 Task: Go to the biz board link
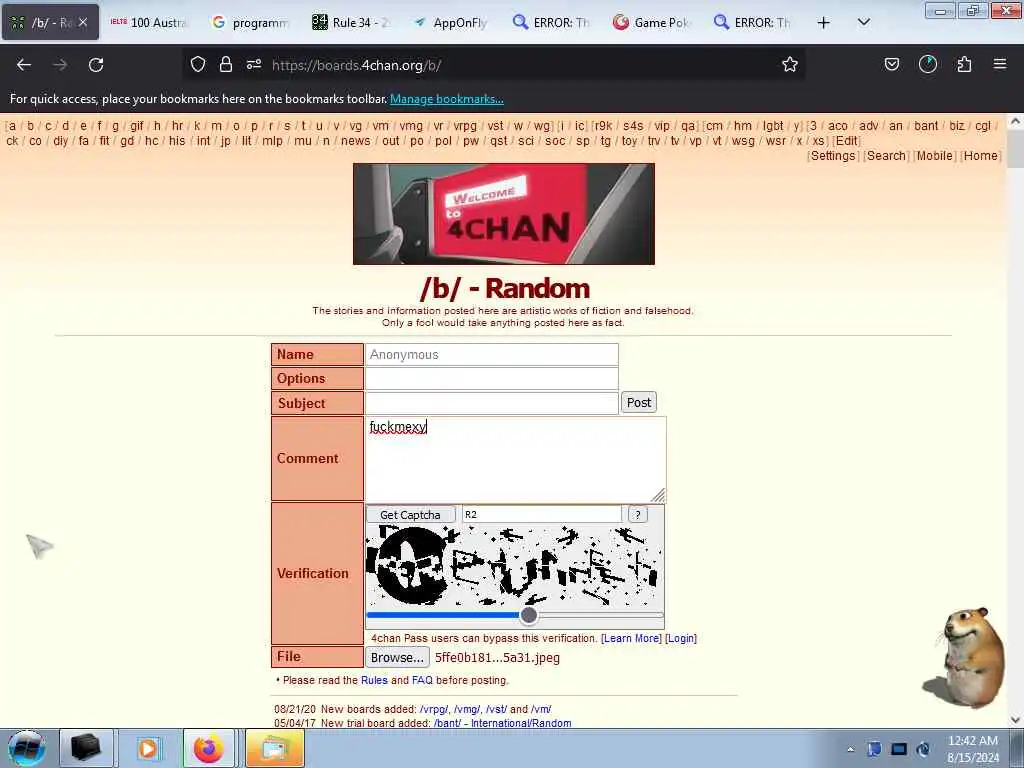tap(956, 126)
